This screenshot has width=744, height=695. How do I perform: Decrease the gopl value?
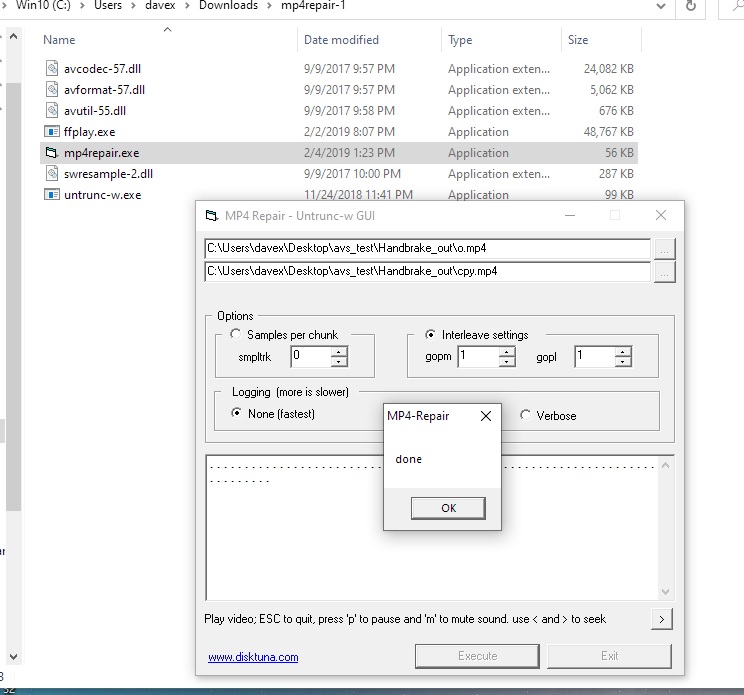[623, 361]
